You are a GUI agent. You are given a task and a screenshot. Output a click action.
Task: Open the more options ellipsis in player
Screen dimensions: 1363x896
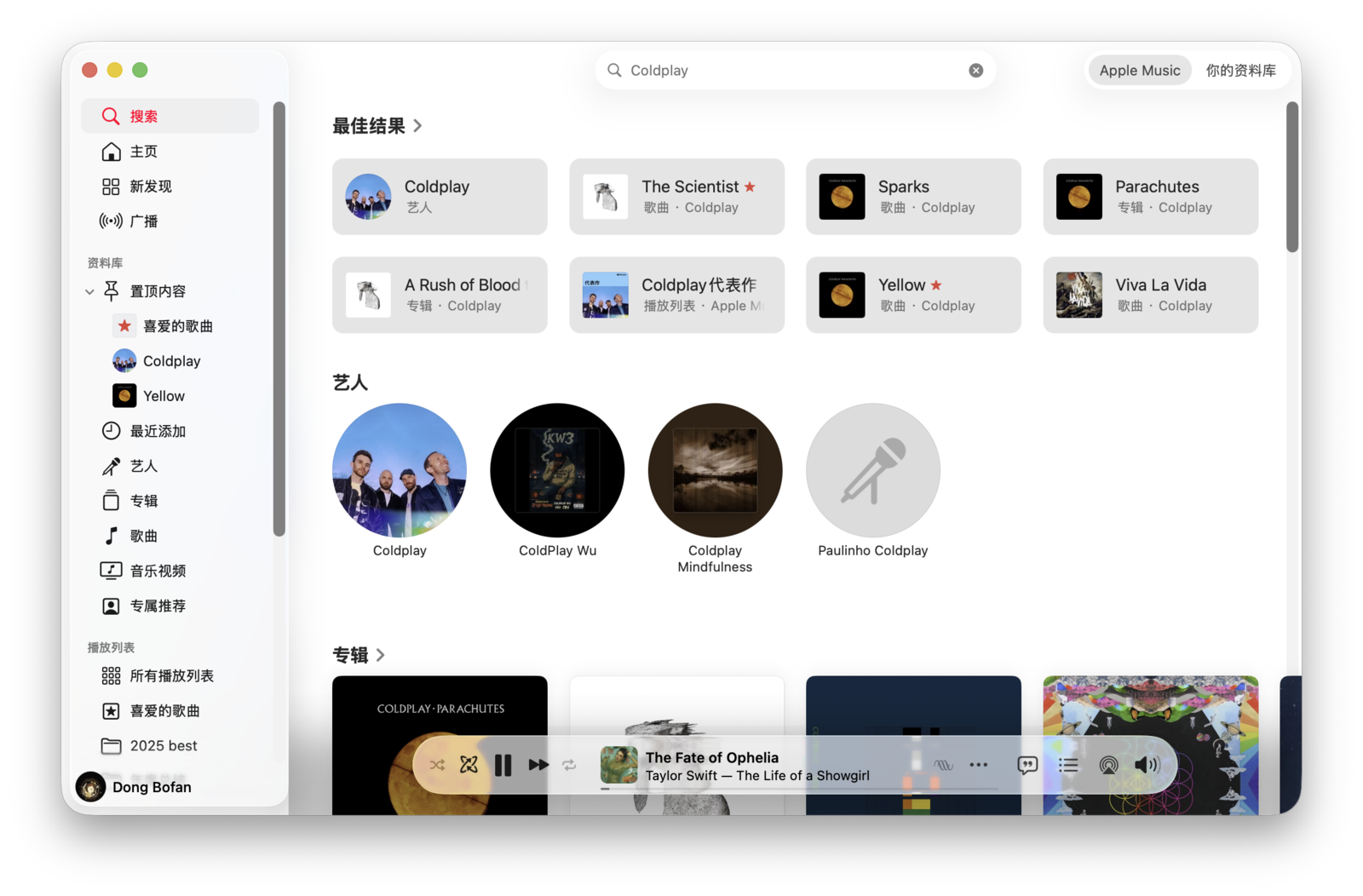979,765
